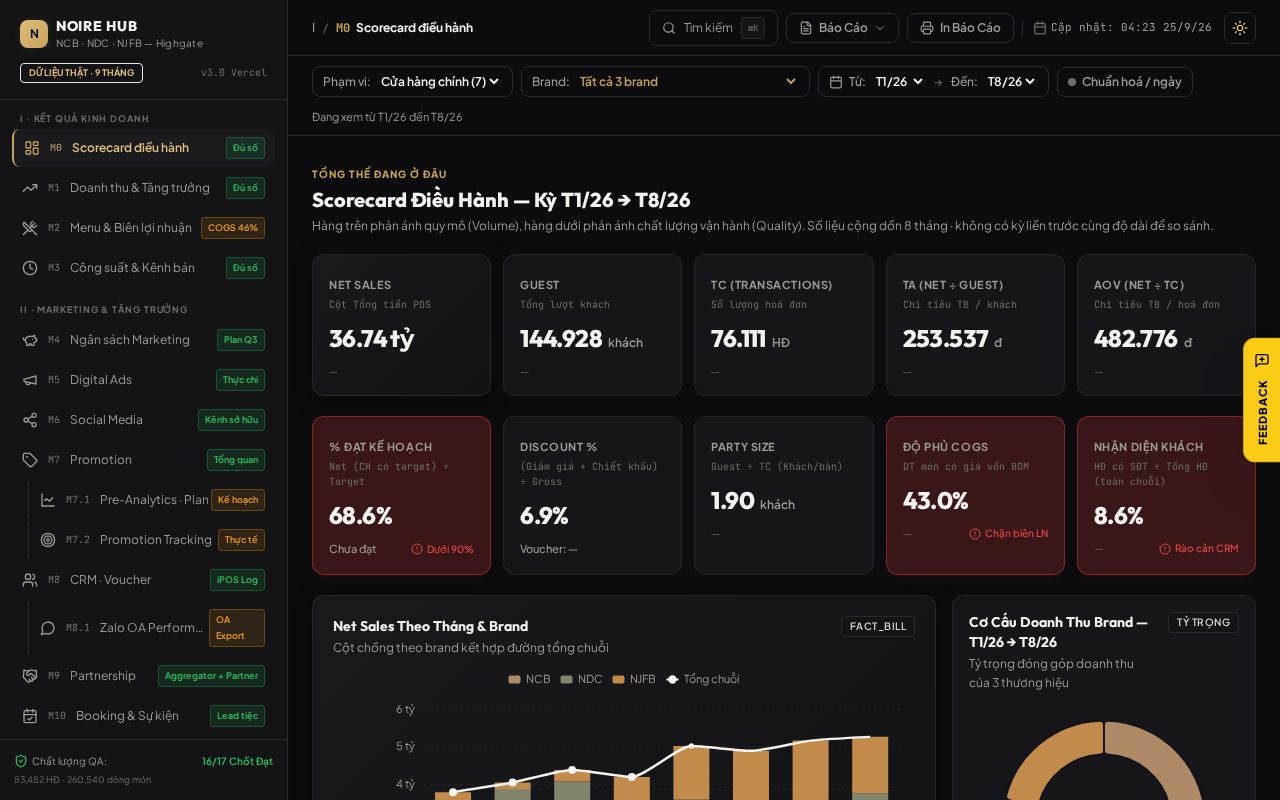Click the Promotion Tracking target icon

point(48,540)
